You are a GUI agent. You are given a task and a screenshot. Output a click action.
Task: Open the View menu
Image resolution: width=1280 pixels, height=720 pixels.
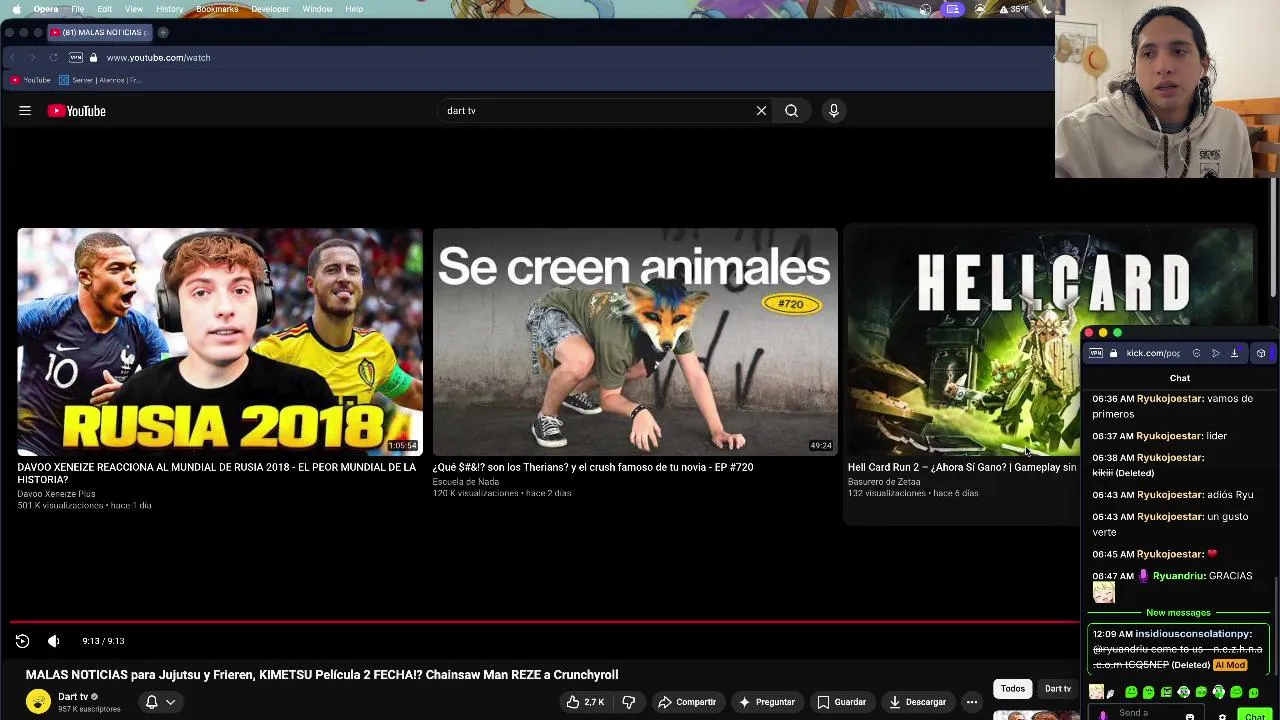tap(134, 9)
